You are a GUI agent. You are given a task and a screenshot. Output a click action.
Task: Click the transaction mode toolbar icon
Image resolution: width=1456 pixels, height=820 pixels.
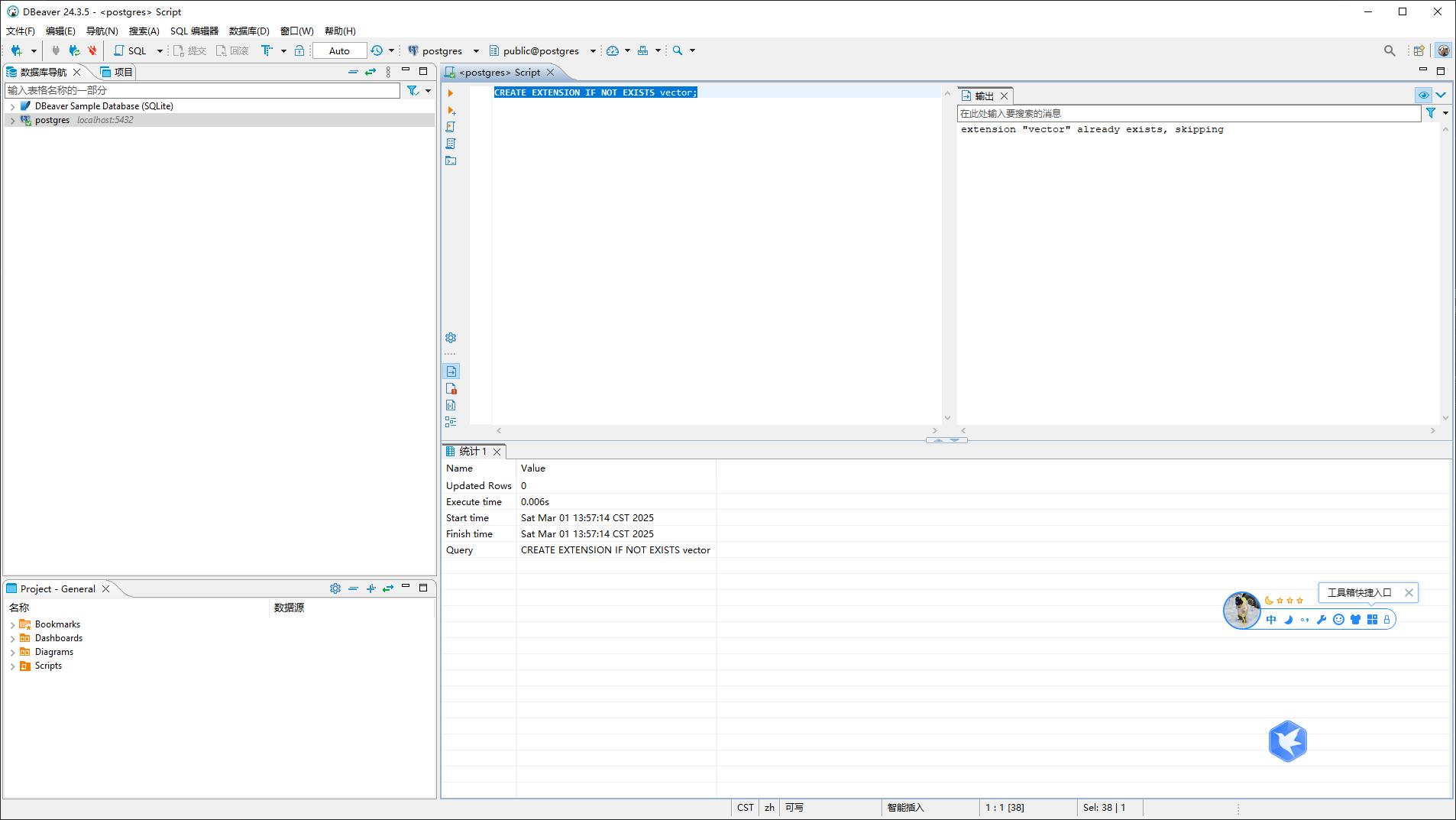click(x=267, y=50)
